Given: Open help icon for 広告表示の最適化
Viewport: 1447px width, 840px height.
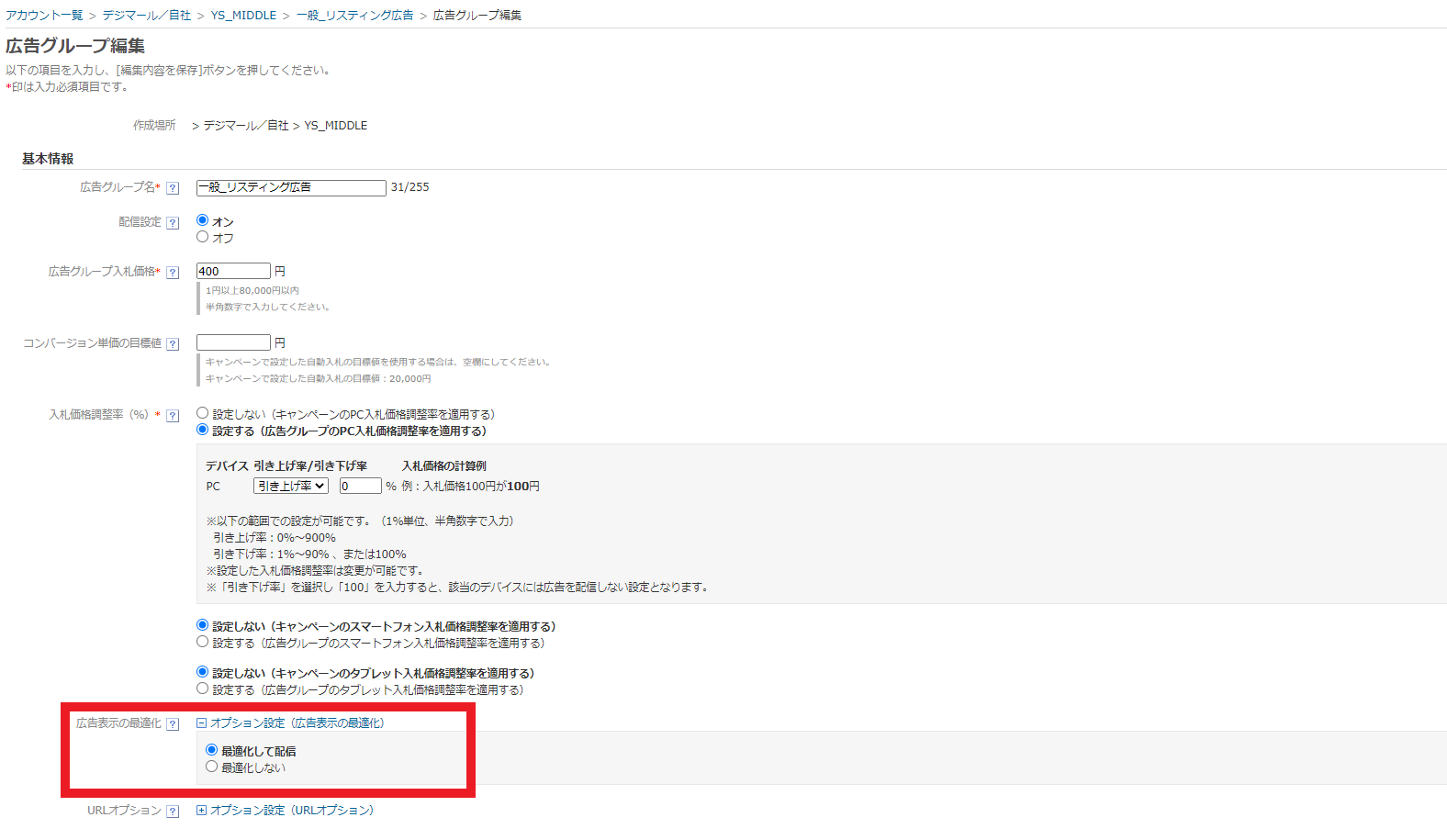Looking at the screenshot, I should pos(173,724).
